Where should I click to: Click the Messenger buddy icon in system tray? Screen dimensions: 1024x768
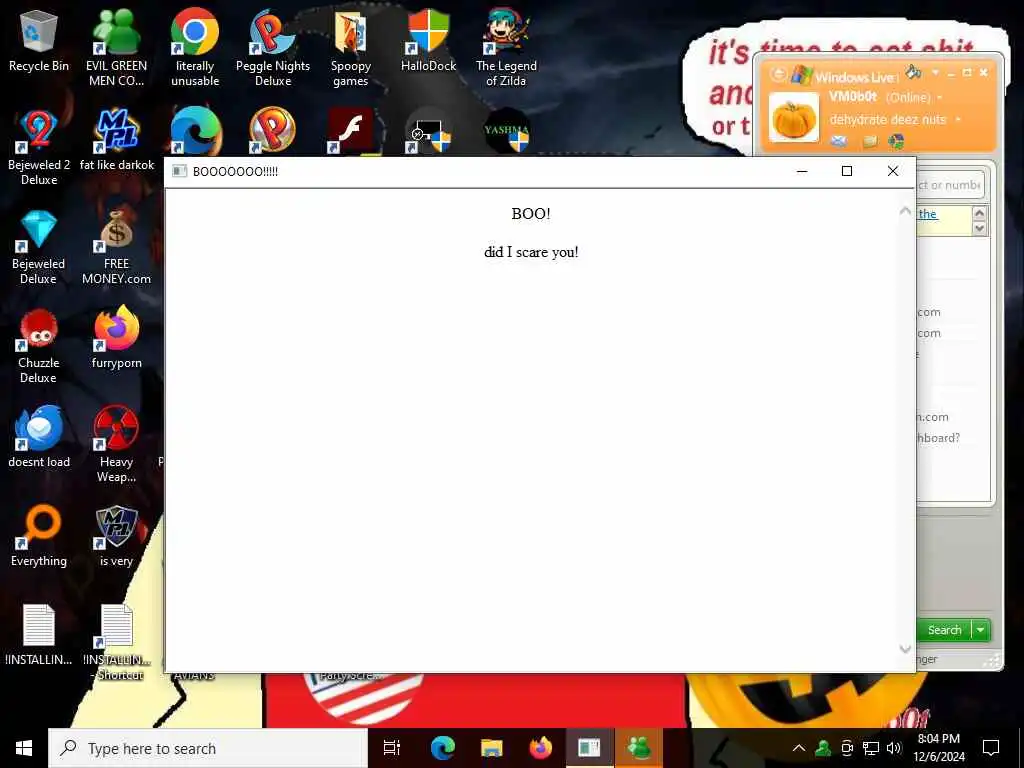point(824,748)
